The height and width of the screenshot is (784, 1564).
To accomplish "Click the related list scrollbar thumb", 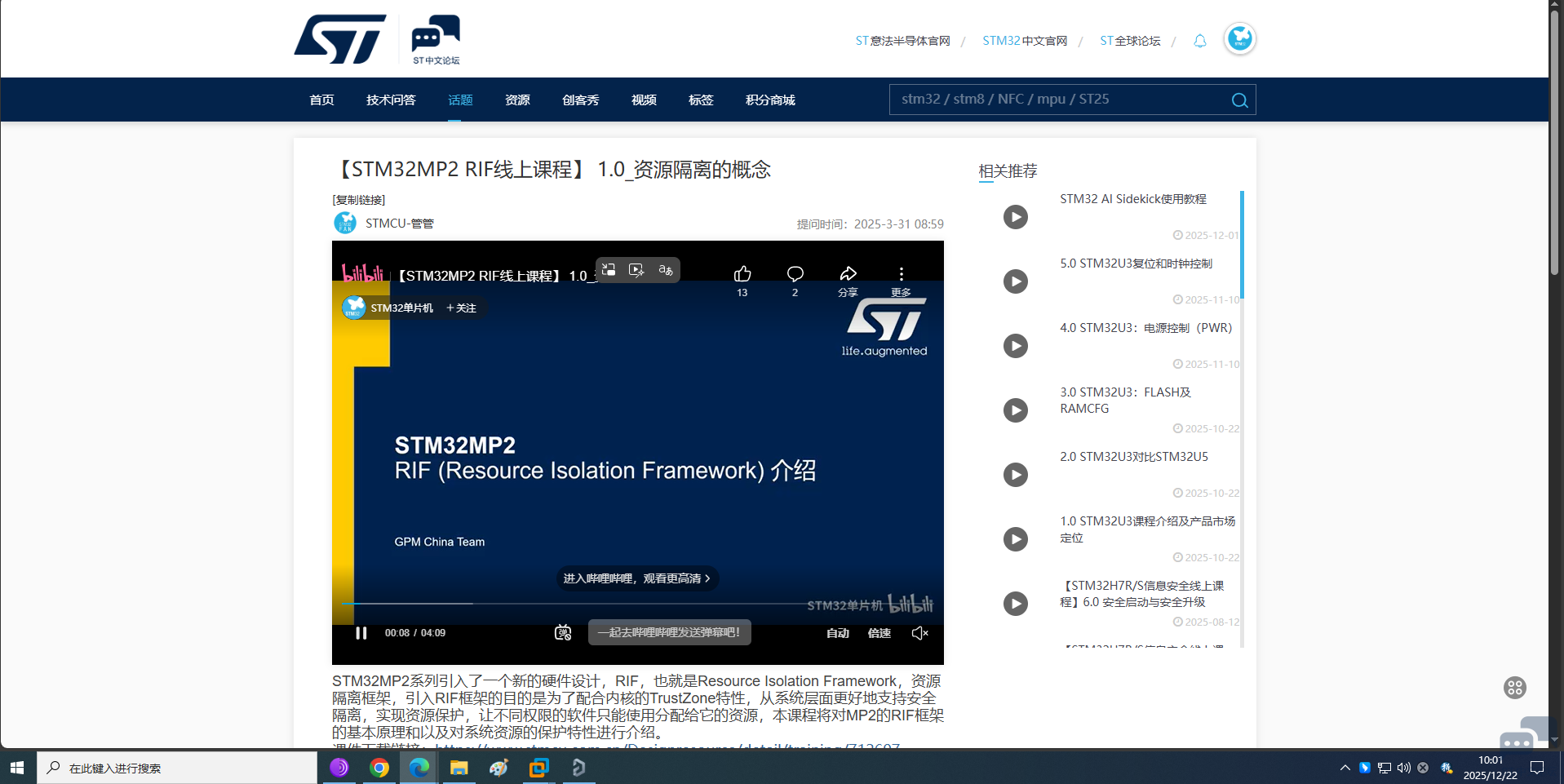I will coord(1242,245).
